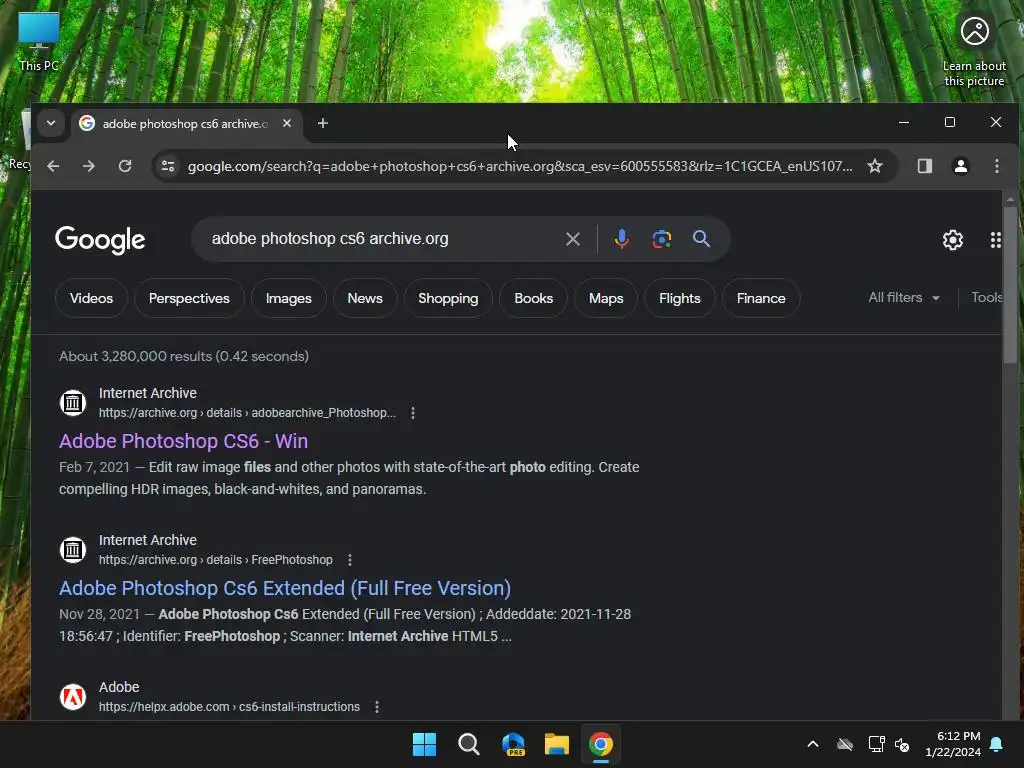
Task: Click helpx.adobe.com cs6-install-instructions URL
Action: [x=229, y=707]
